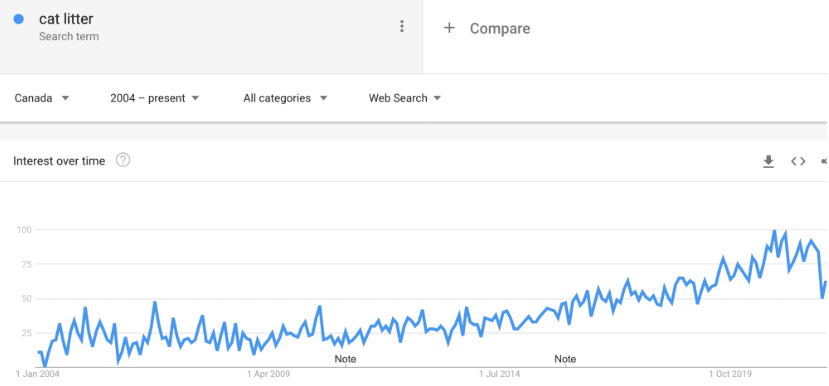
Task: Open the 2004 – present time range dropdown
Action: point(154,98)
